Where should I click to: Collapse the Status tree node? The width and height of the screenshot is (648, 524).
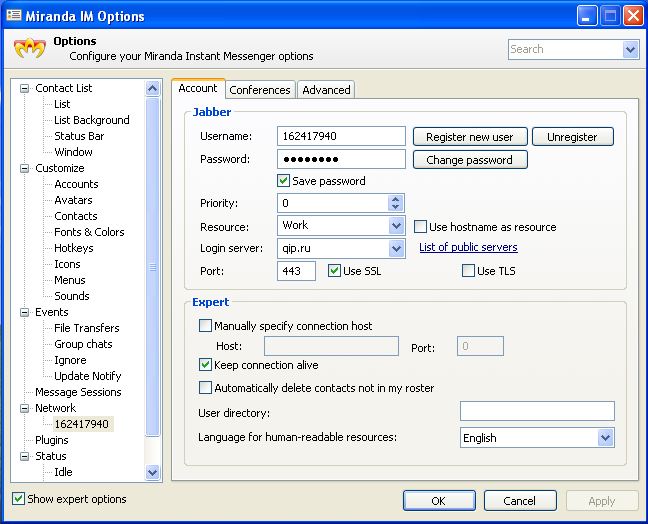coord(25,456)
